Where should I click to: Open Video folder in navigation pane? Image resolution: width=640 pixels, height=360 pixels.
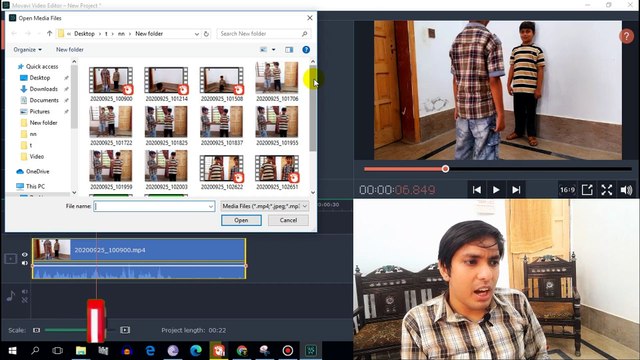click(x=36, y=156)
